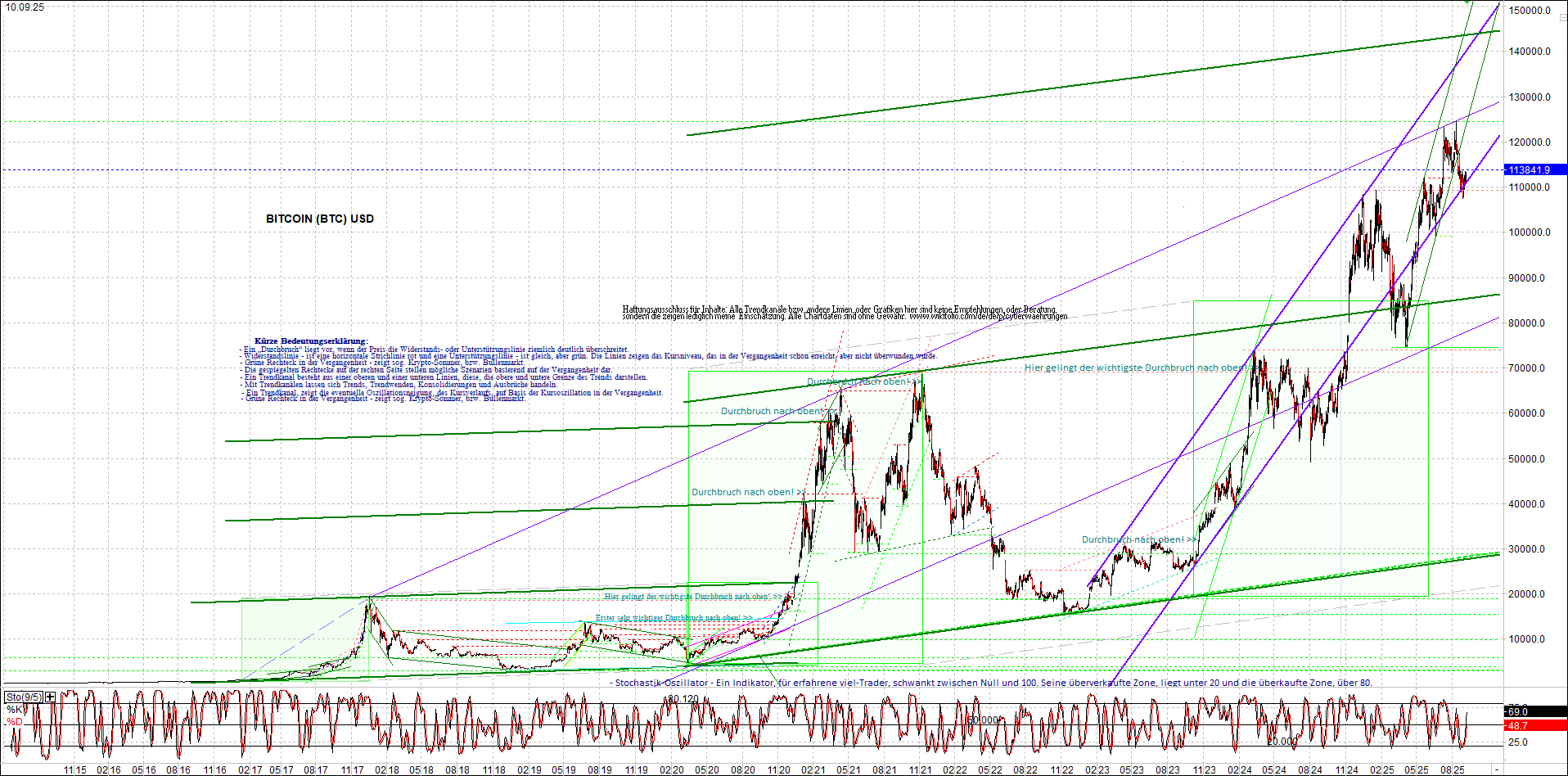Click the plus icon beside Sto(9/5)
This screenshot has height=776, width=1568.
(50, 697)
